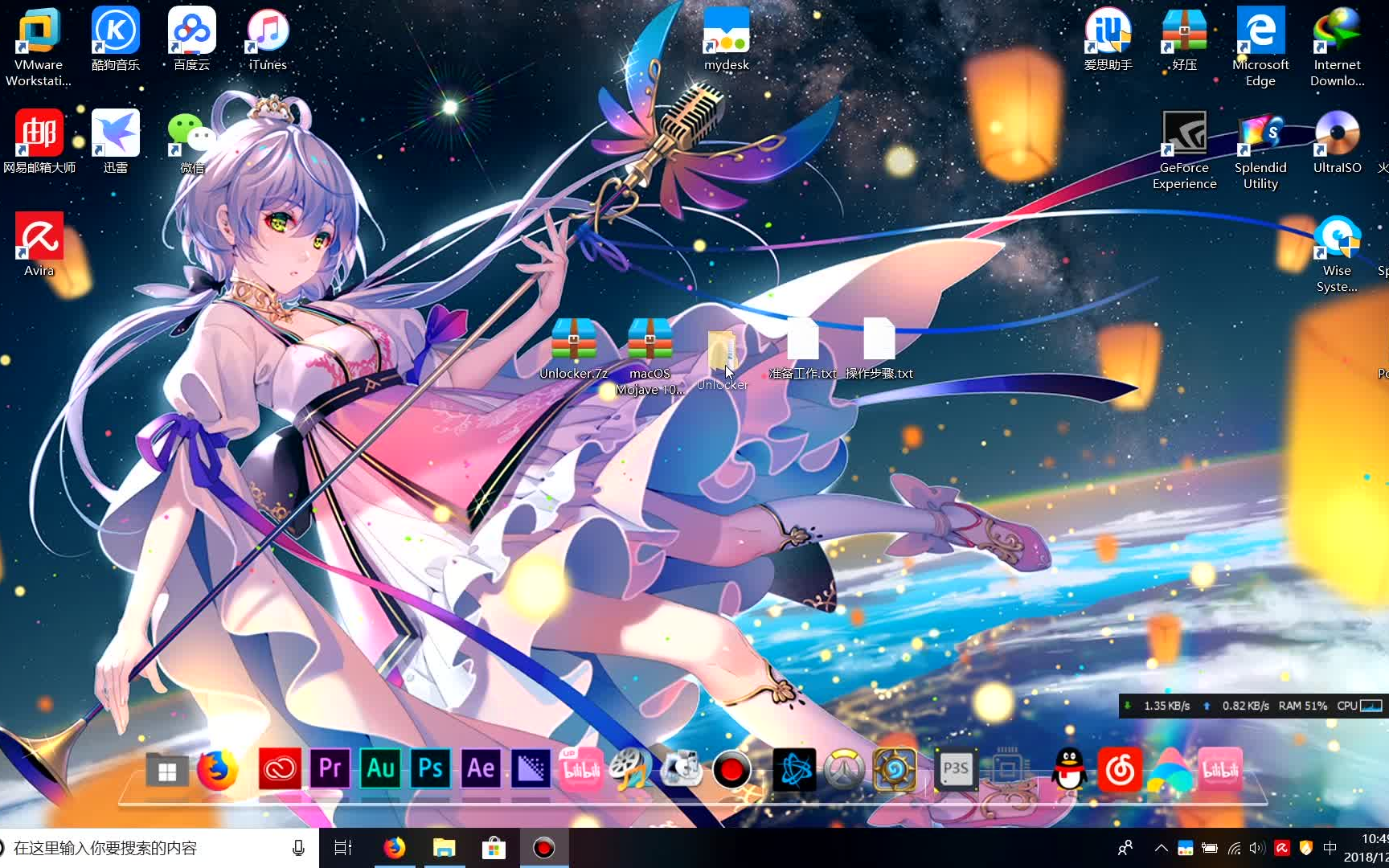Open Photoshop from the dock
Viewport: 1389px width, 868px height.
click(430, 770)
